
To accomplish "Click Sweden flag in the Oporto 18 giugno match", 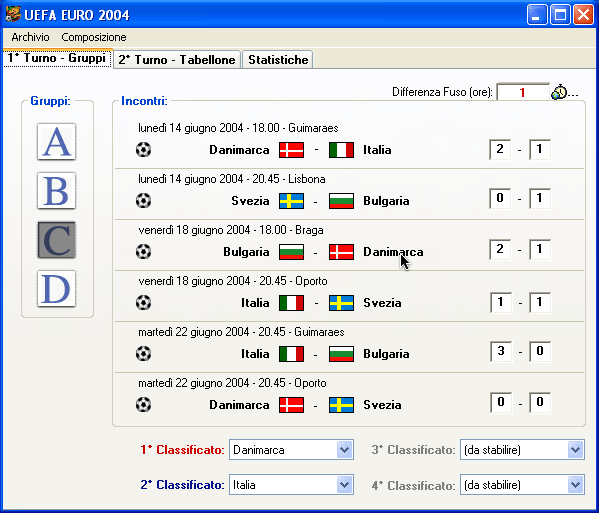I will [341, 303].
